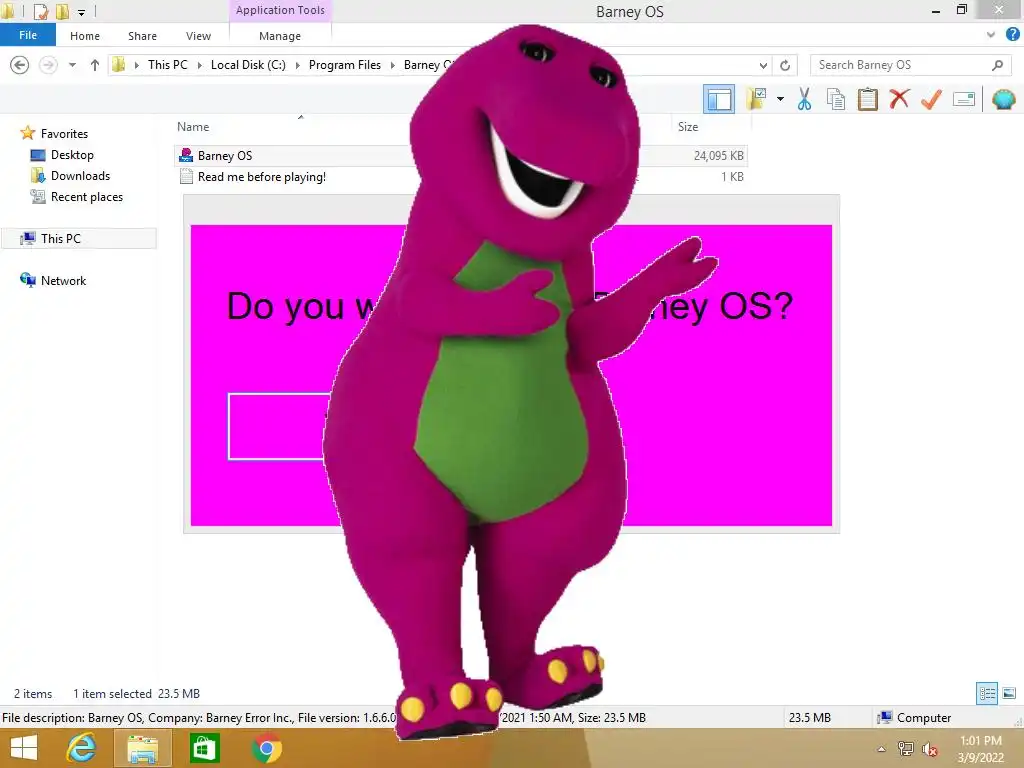This screenshot has width=1024, height=768.
Task: Open the Windows Start button
Action: (24, 748)
